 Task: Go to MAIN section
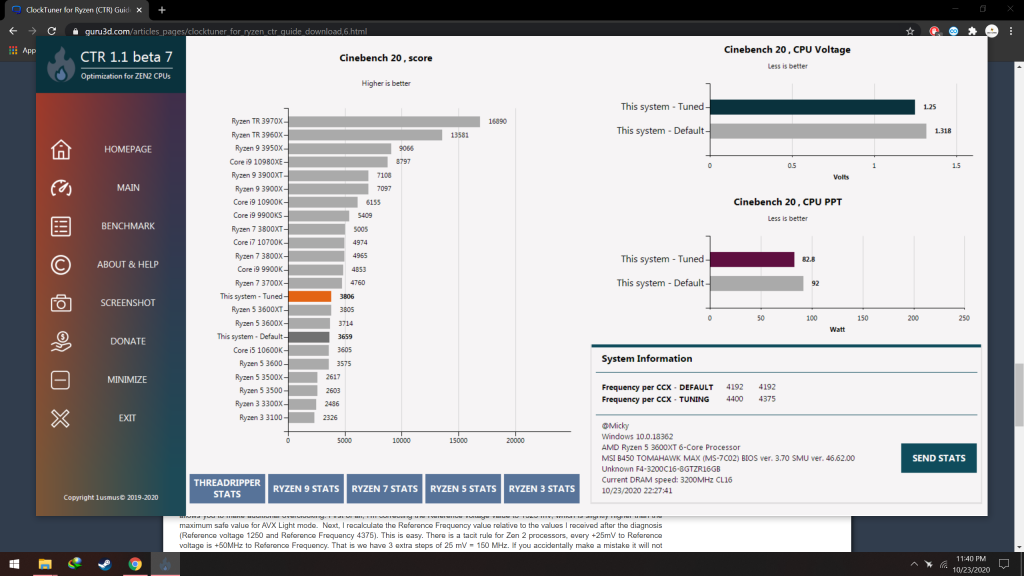128,188
